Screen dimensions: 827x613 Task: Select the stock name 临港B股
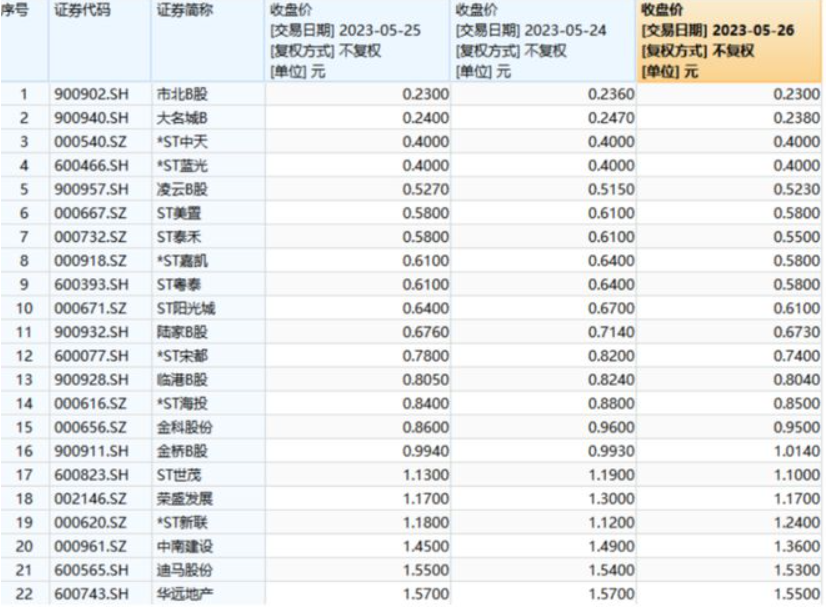click(182, 380)
